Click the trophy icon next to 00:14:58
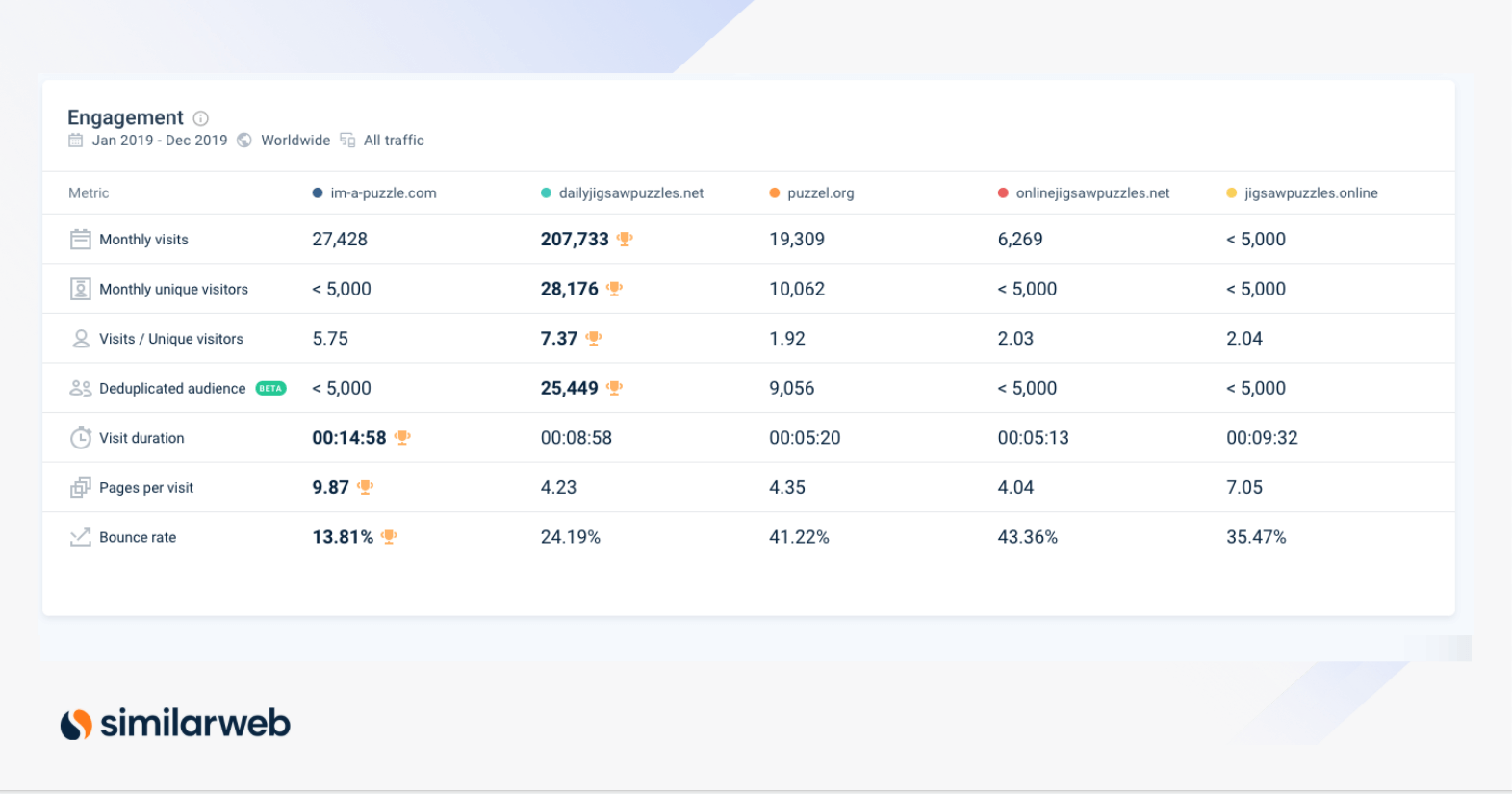 pyautogui.click(x=403, y=438)
